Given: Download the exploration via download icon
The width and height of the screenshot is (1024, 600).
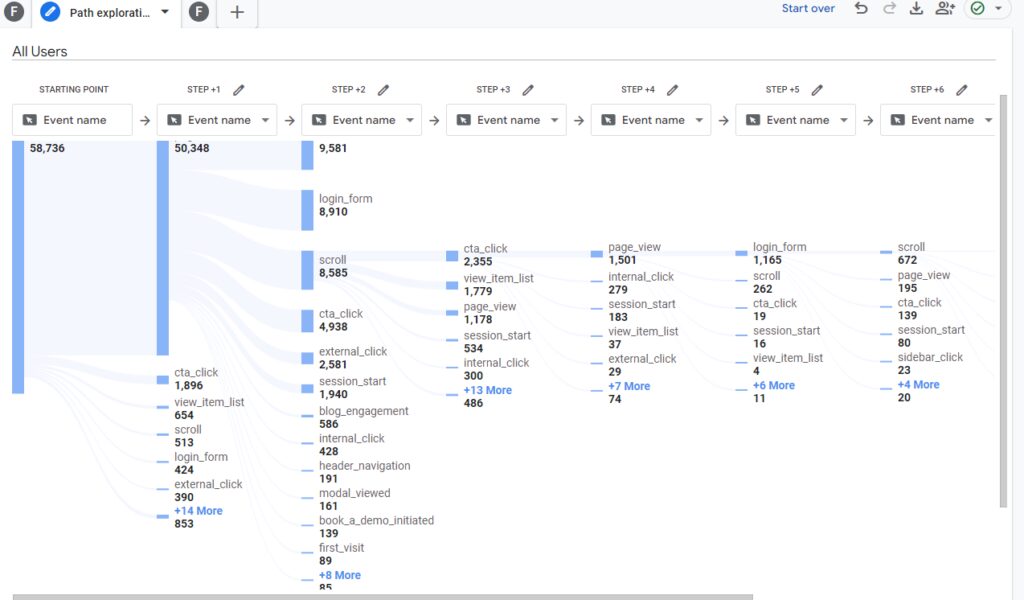Looking at the screenshot, I should (x=916, y=8).
